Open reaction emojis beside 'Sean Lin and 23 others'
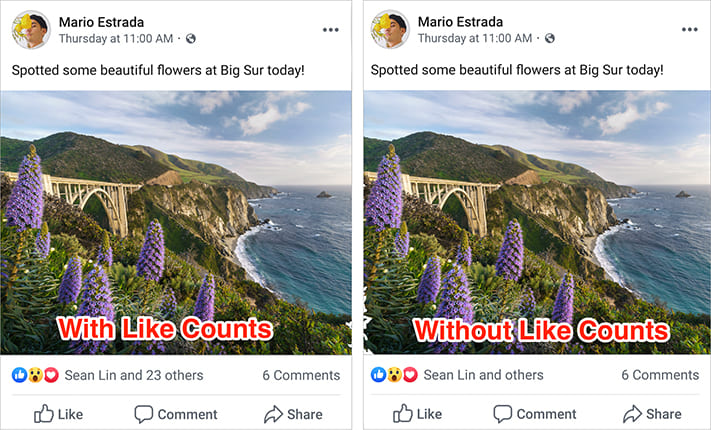Screen dimensions: 711x430 pos(36,375)
